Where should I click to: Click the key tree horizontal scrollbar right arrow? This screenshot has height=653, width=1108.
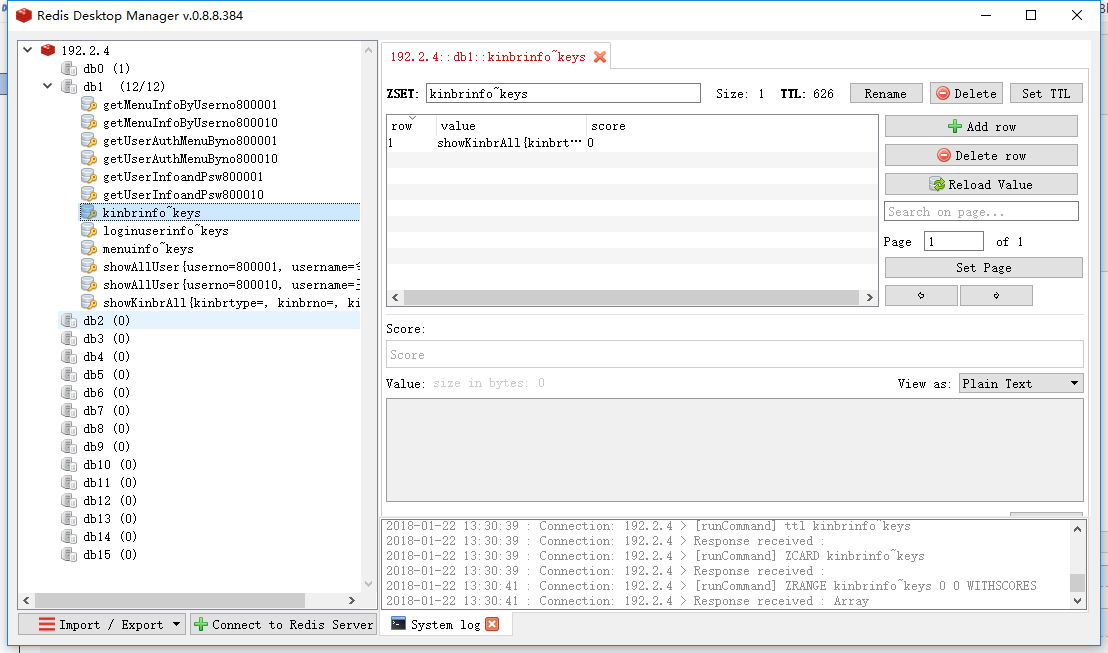click(x=352, y=600)
